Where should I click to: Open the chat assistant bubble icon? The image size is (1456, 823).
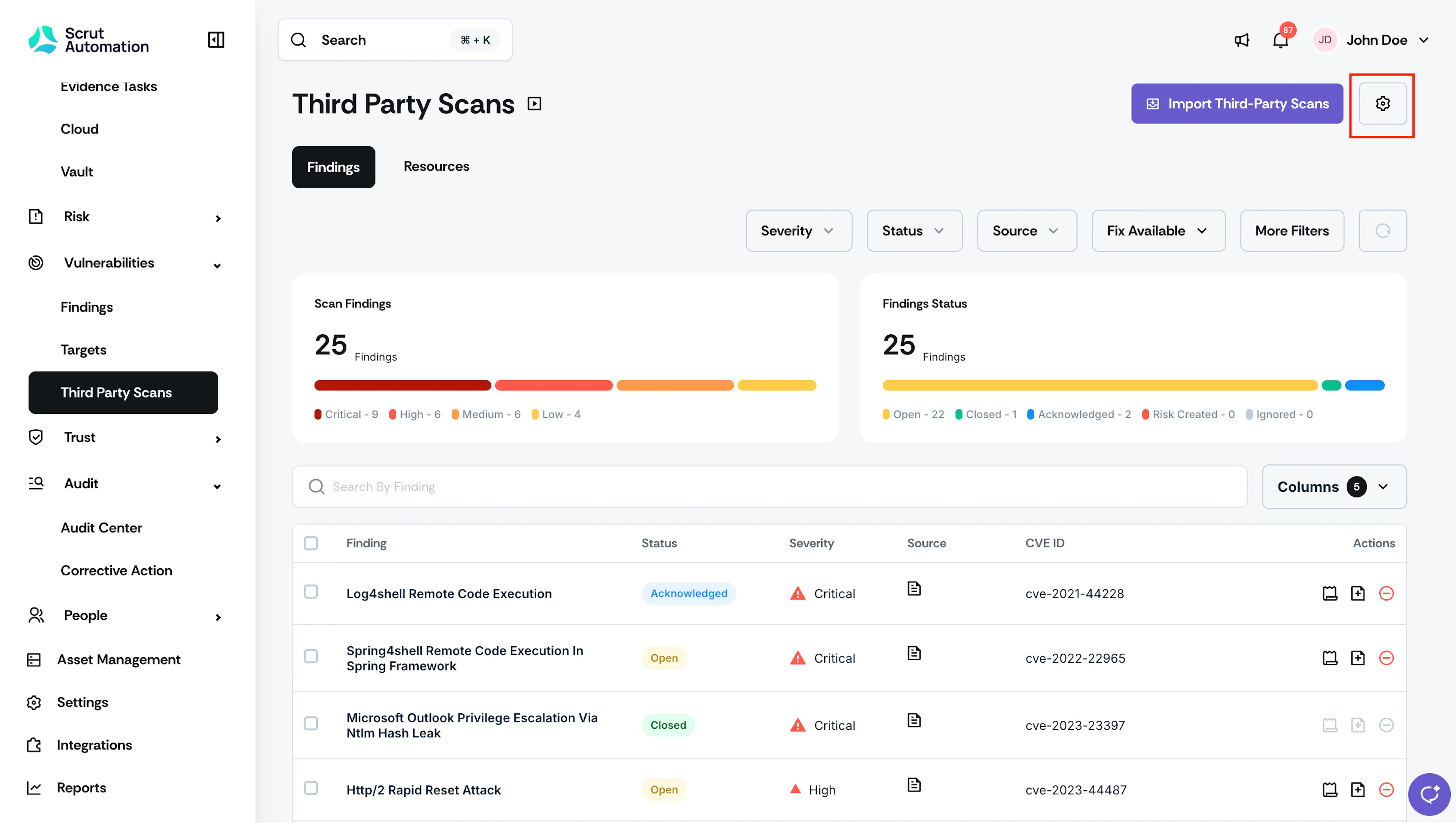click(1429, 794)
